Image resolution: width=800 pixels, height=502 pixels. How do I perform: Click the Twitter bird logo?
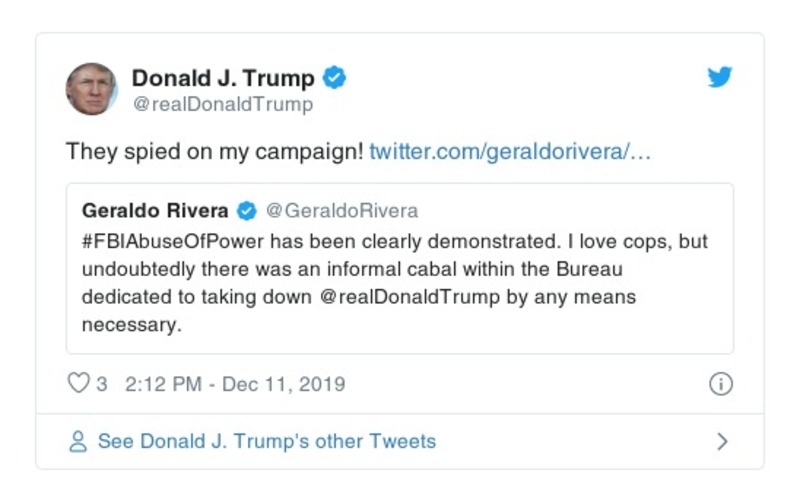pos(720,78)
